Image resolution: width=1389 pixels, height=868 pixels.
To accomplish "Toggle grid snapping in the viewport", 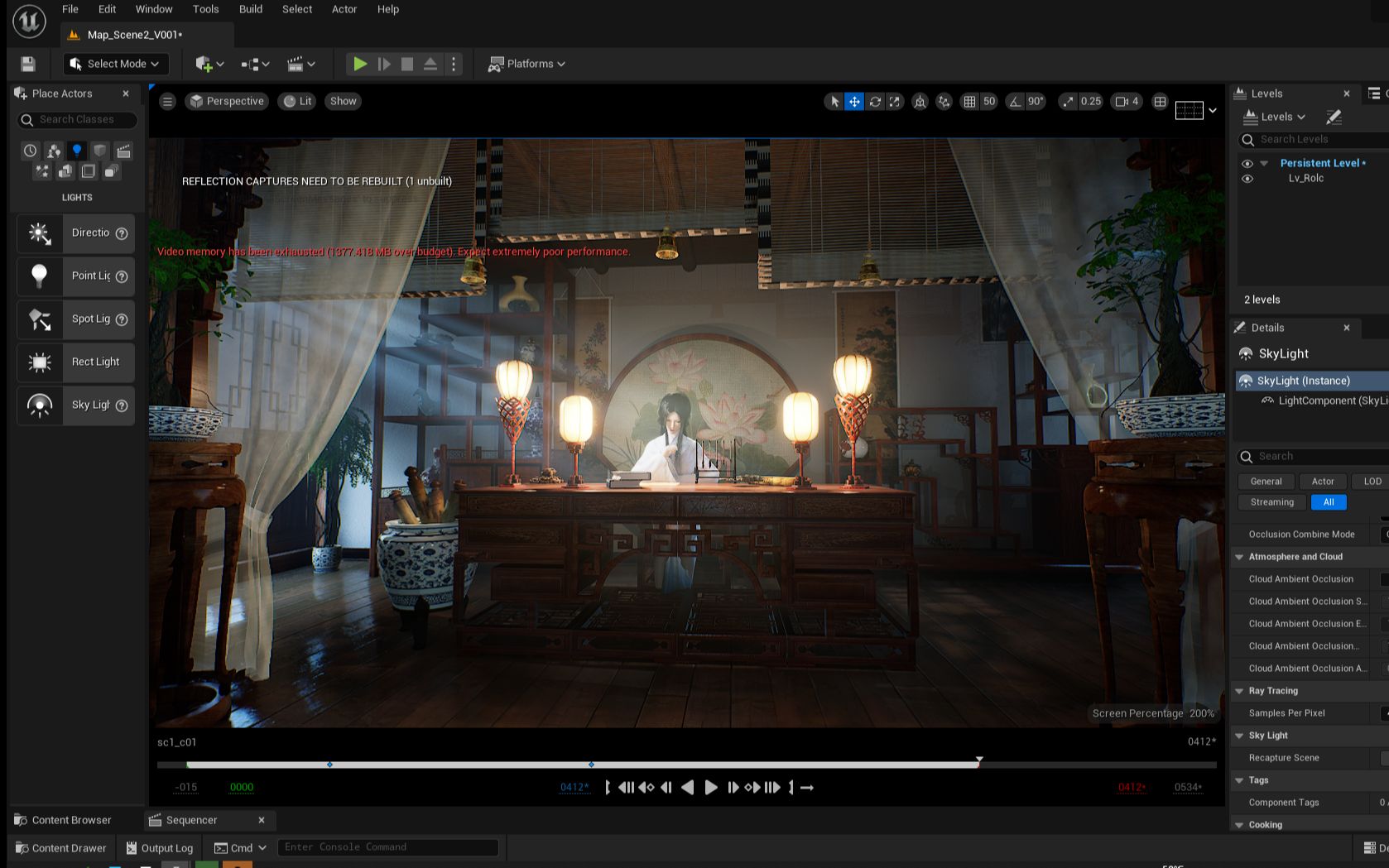I will click(969, 101).
